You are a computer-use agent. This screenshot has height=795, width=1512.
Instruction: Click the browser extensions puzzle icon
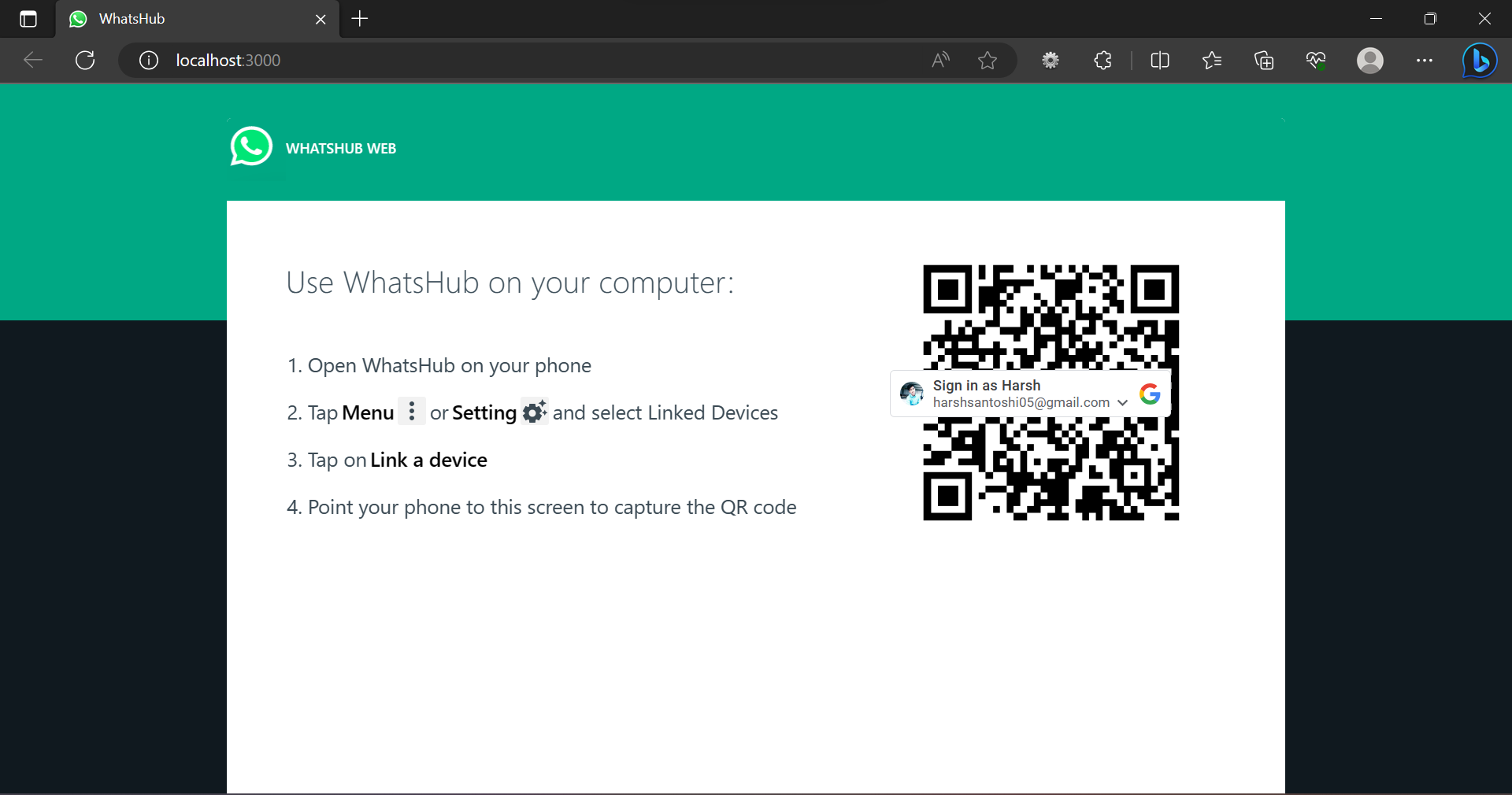click(1102, 61)
